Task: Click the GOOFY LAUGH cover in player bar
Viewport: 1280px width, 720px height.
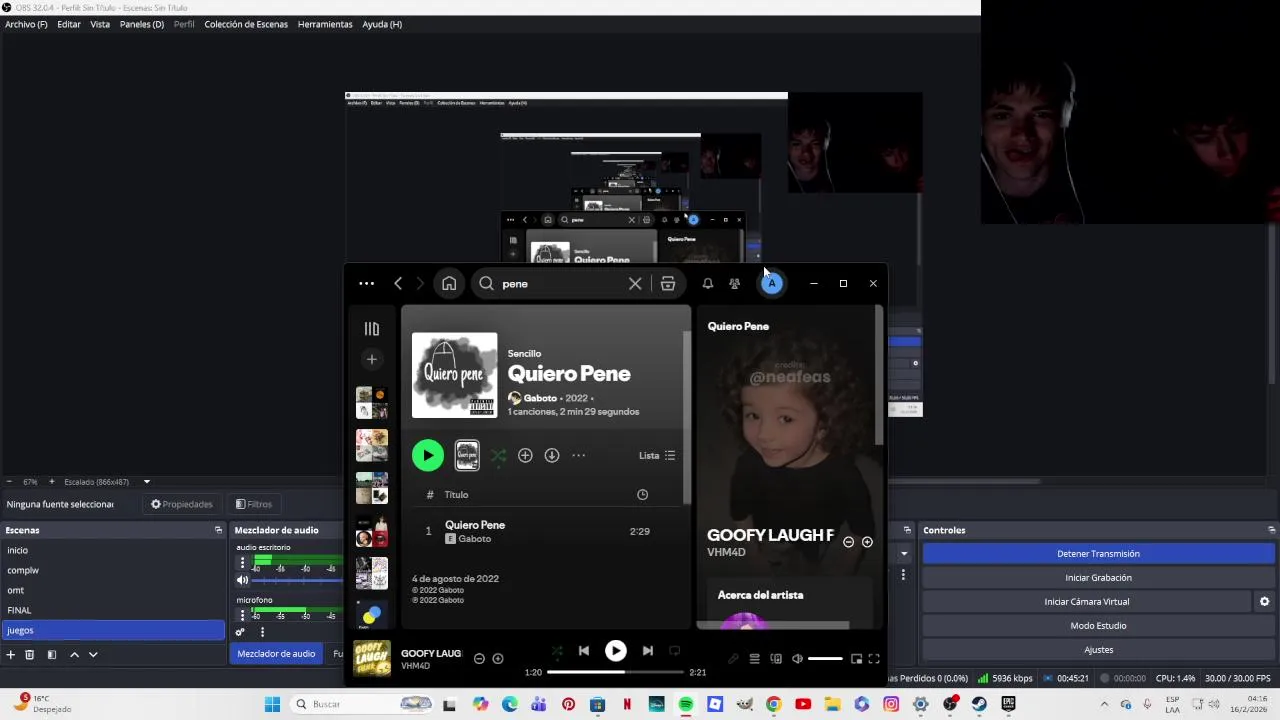Action: (x=372, y=659)
